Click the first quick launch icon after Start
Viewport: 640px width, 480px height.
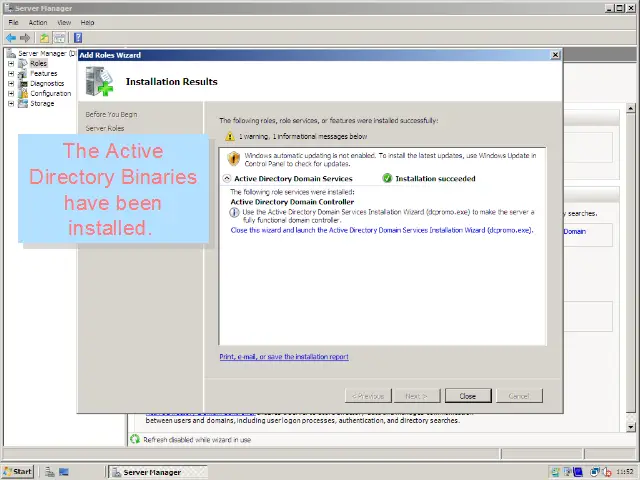[50, 472]
